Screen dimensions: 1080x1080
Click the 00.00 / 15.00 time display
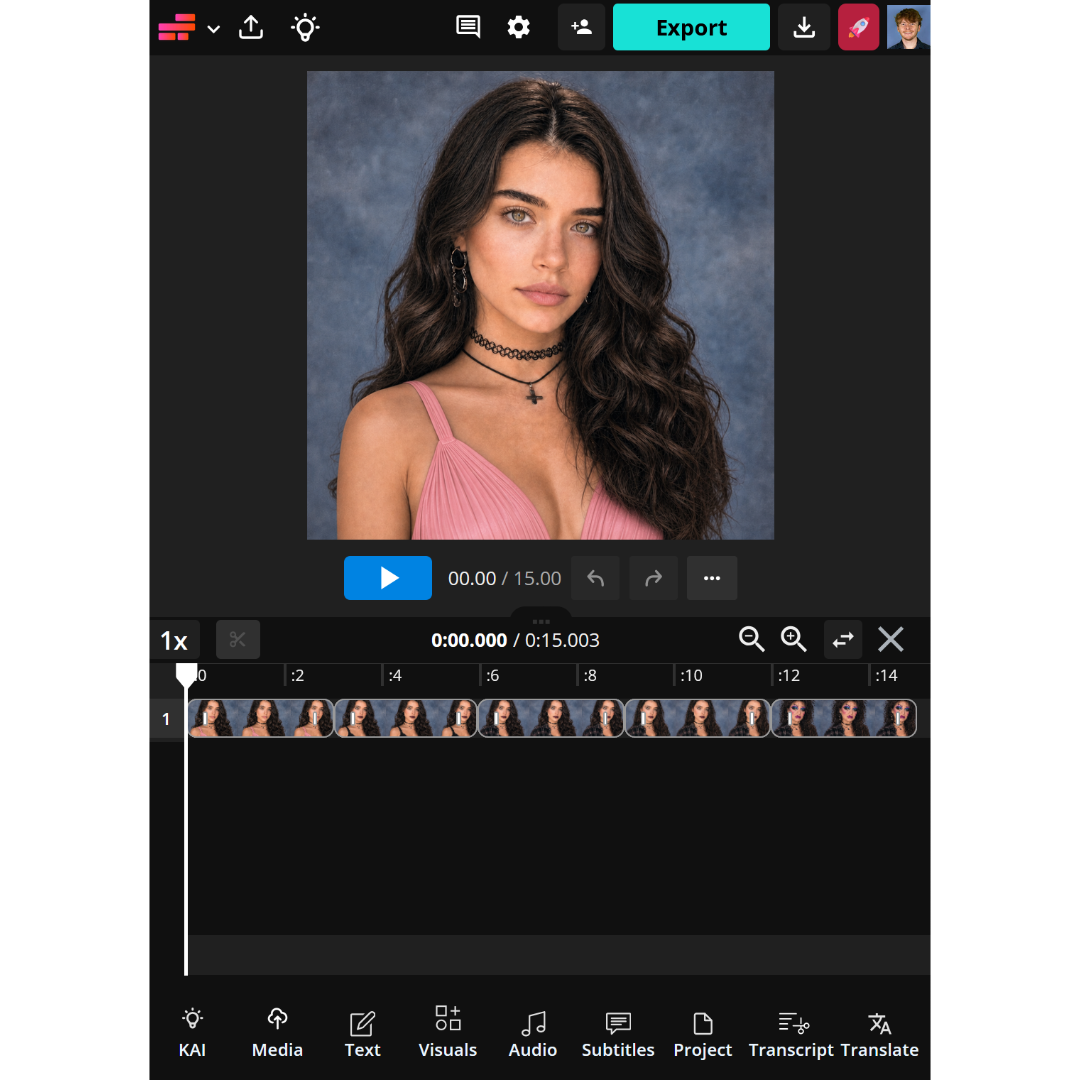(x=504, y=579)
